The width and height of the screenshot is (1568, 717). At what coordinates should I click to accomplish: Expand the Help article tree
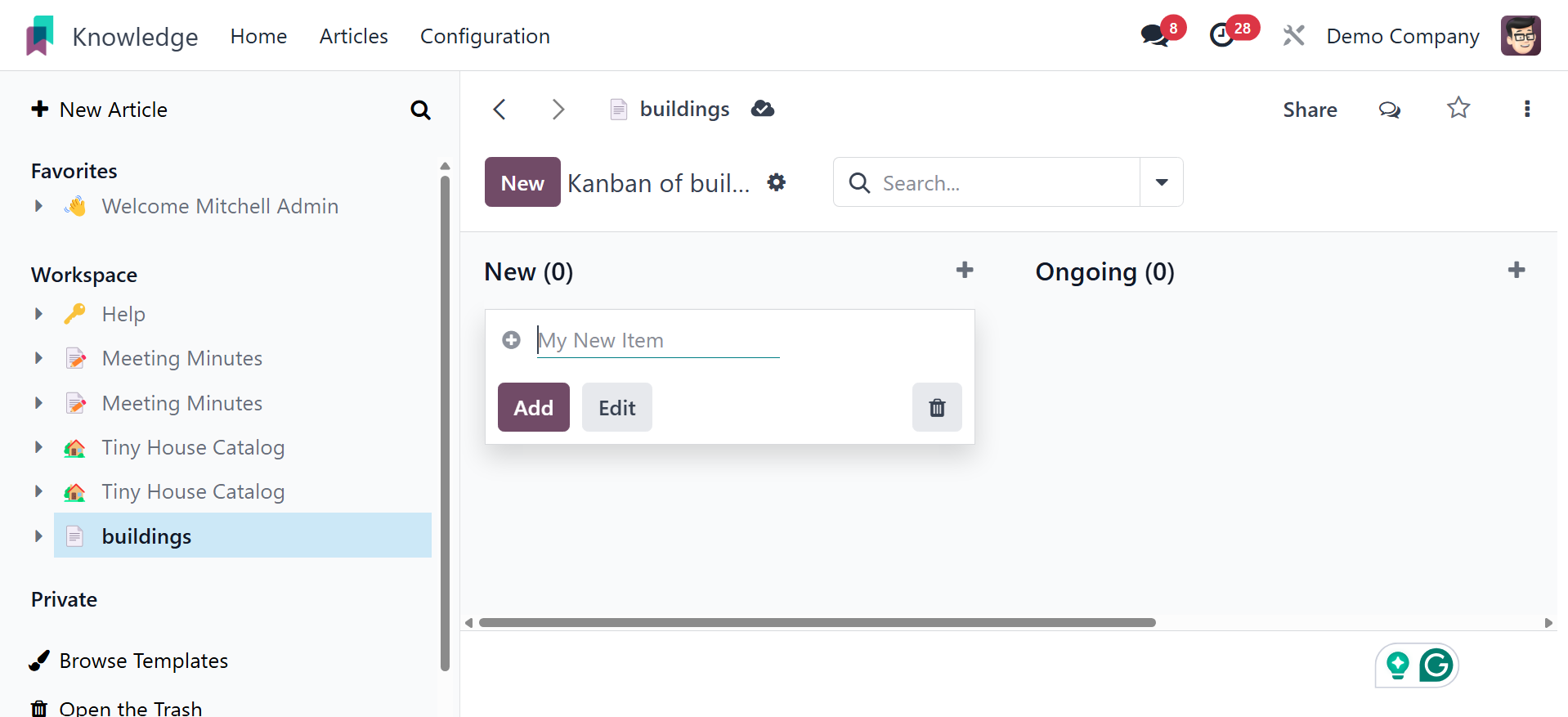coord(38,314)
